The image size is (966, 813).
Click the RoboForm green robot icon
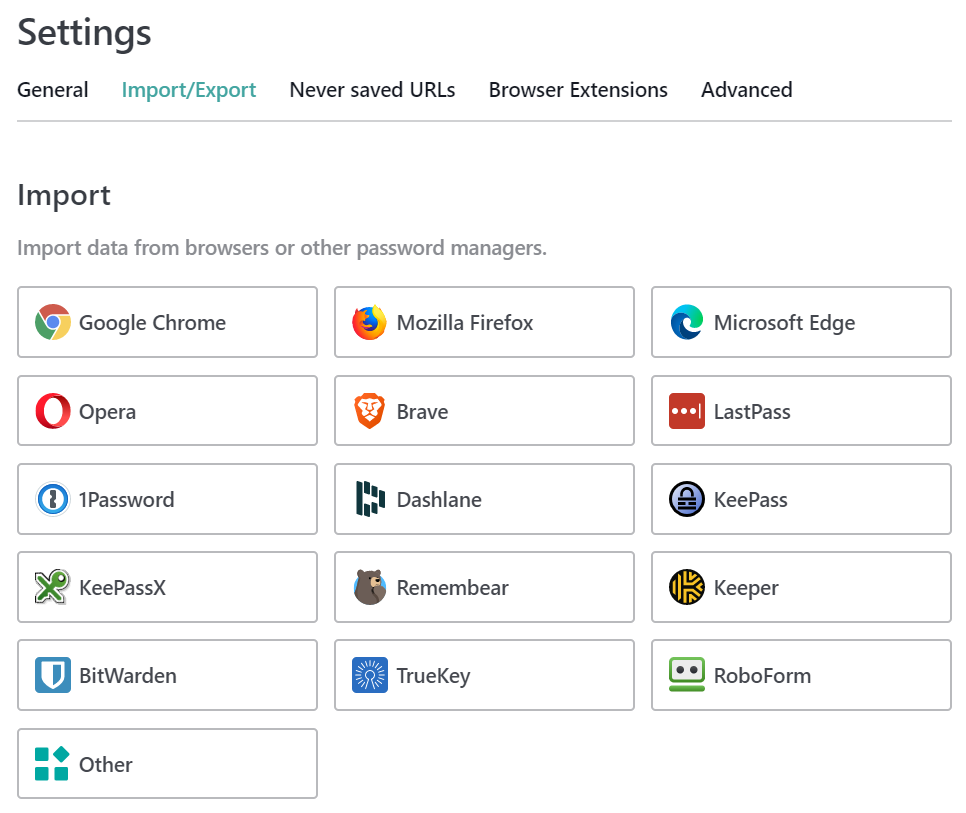[687, 675]
